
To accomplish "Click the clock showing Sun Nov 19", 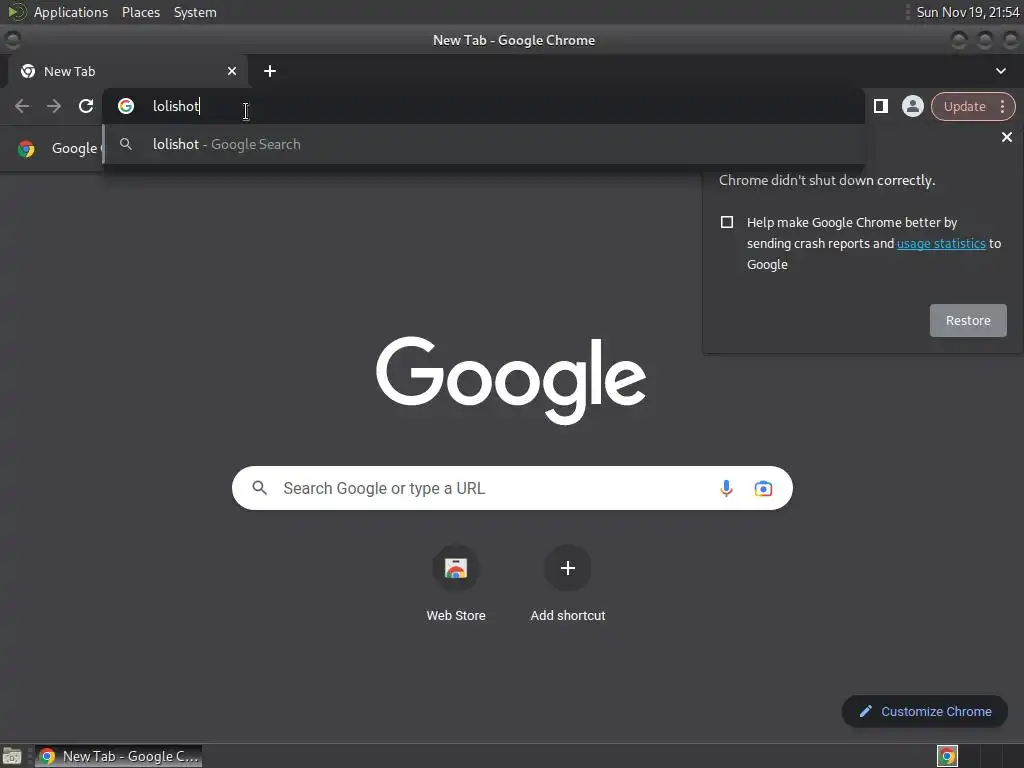I will click(x=967, y=12).
